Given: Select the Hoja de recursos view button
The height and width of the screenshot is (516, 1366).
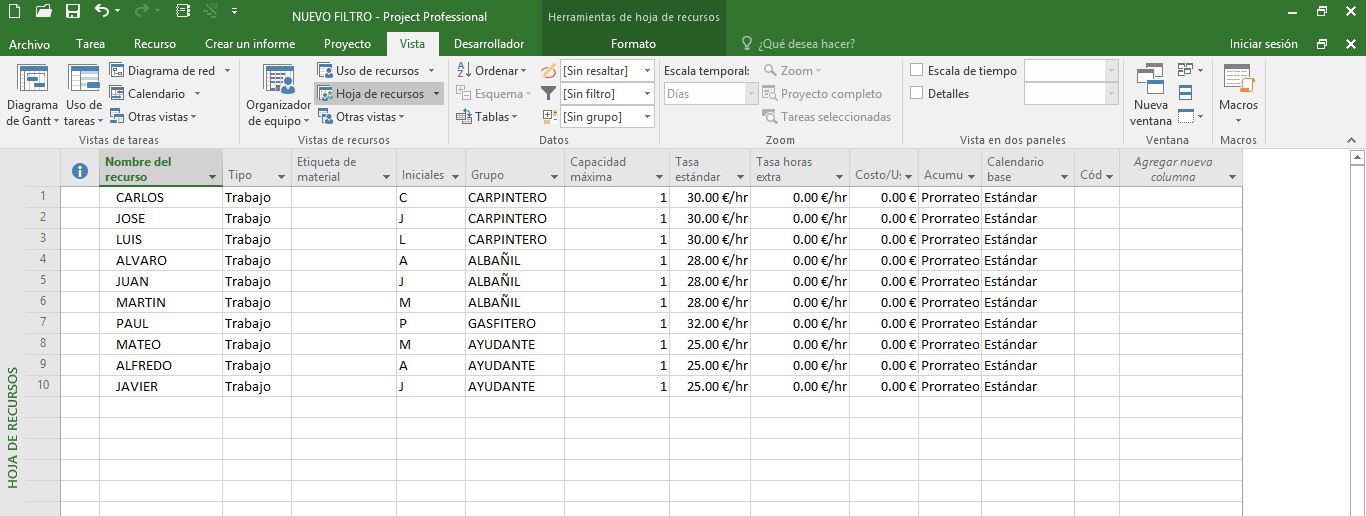Looking at the screenshot, I should 378,94.
